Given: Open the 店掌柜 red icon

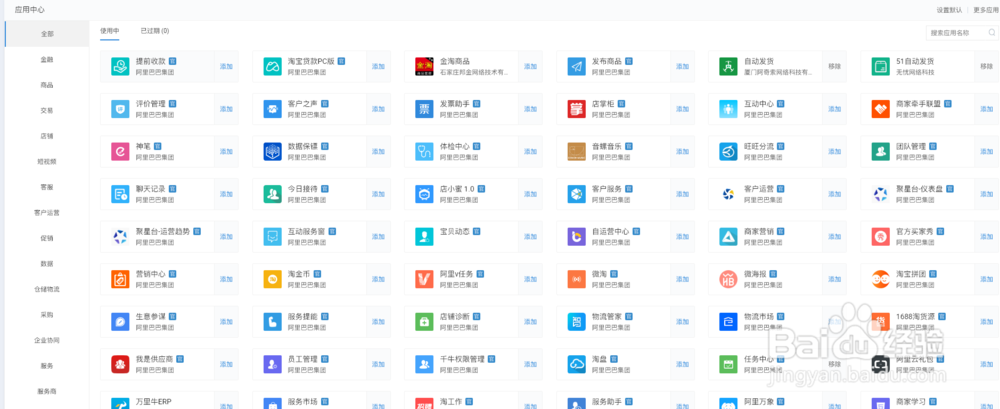Looking at the screenshot, I should [x=577, y=109].
